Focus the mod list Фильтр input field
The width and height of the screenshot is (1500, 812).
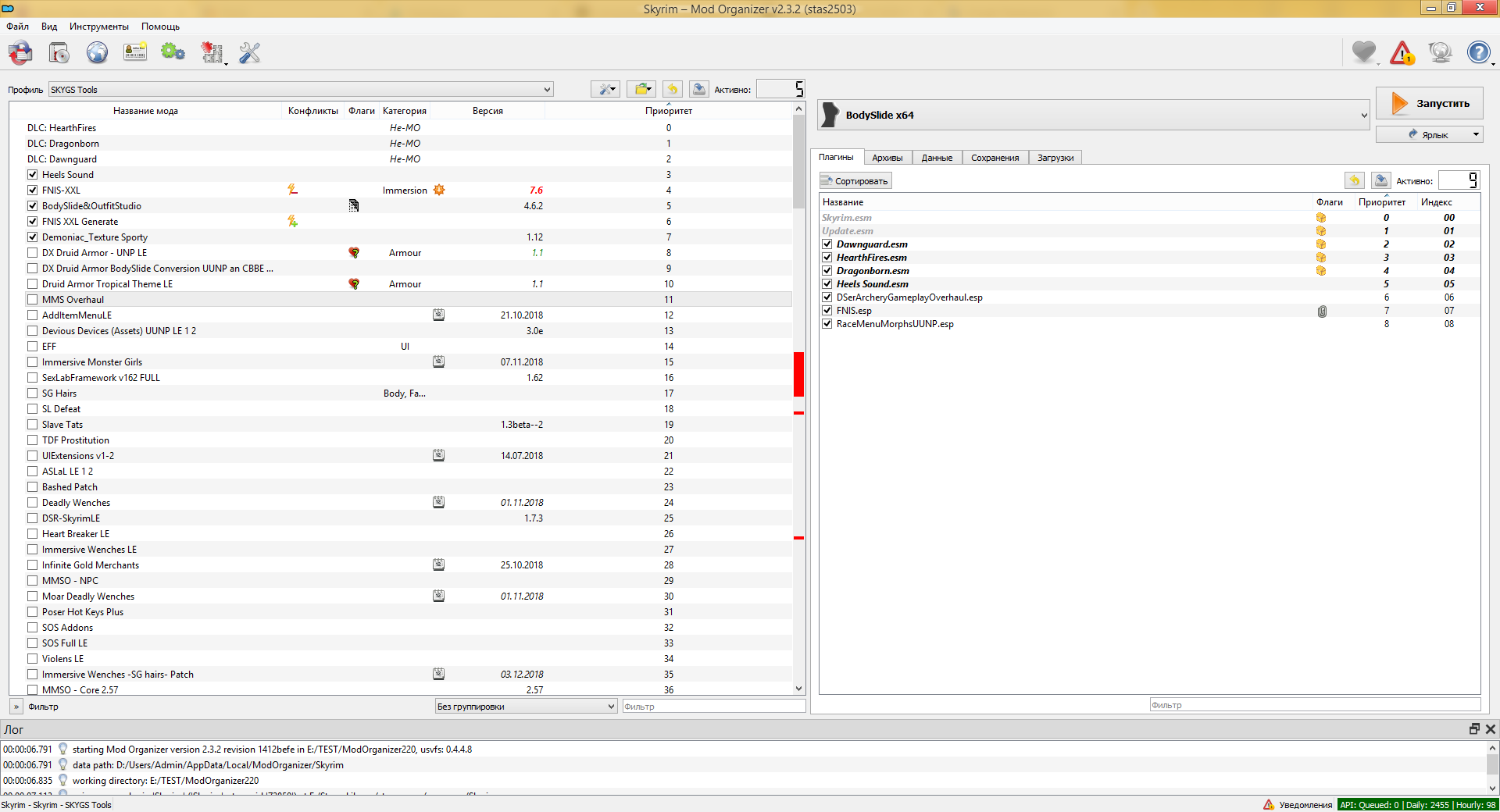(x=713, y=707)
